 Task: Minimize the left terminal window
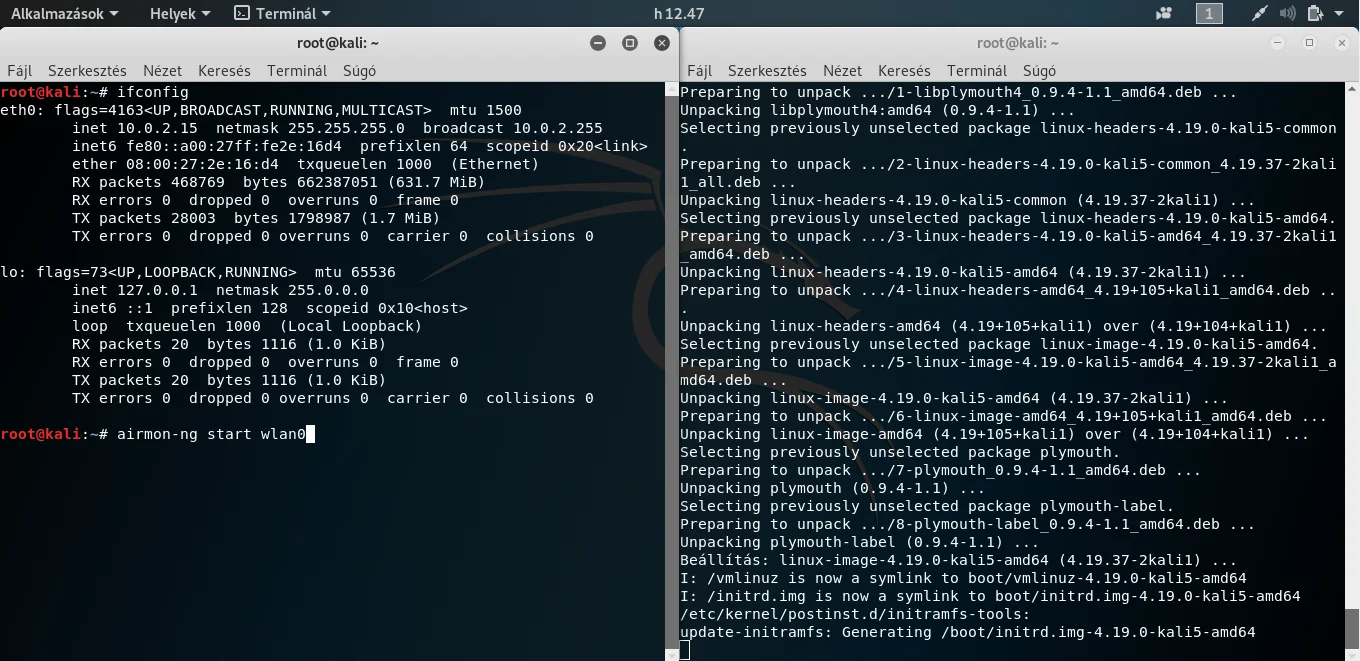(598, 43)
